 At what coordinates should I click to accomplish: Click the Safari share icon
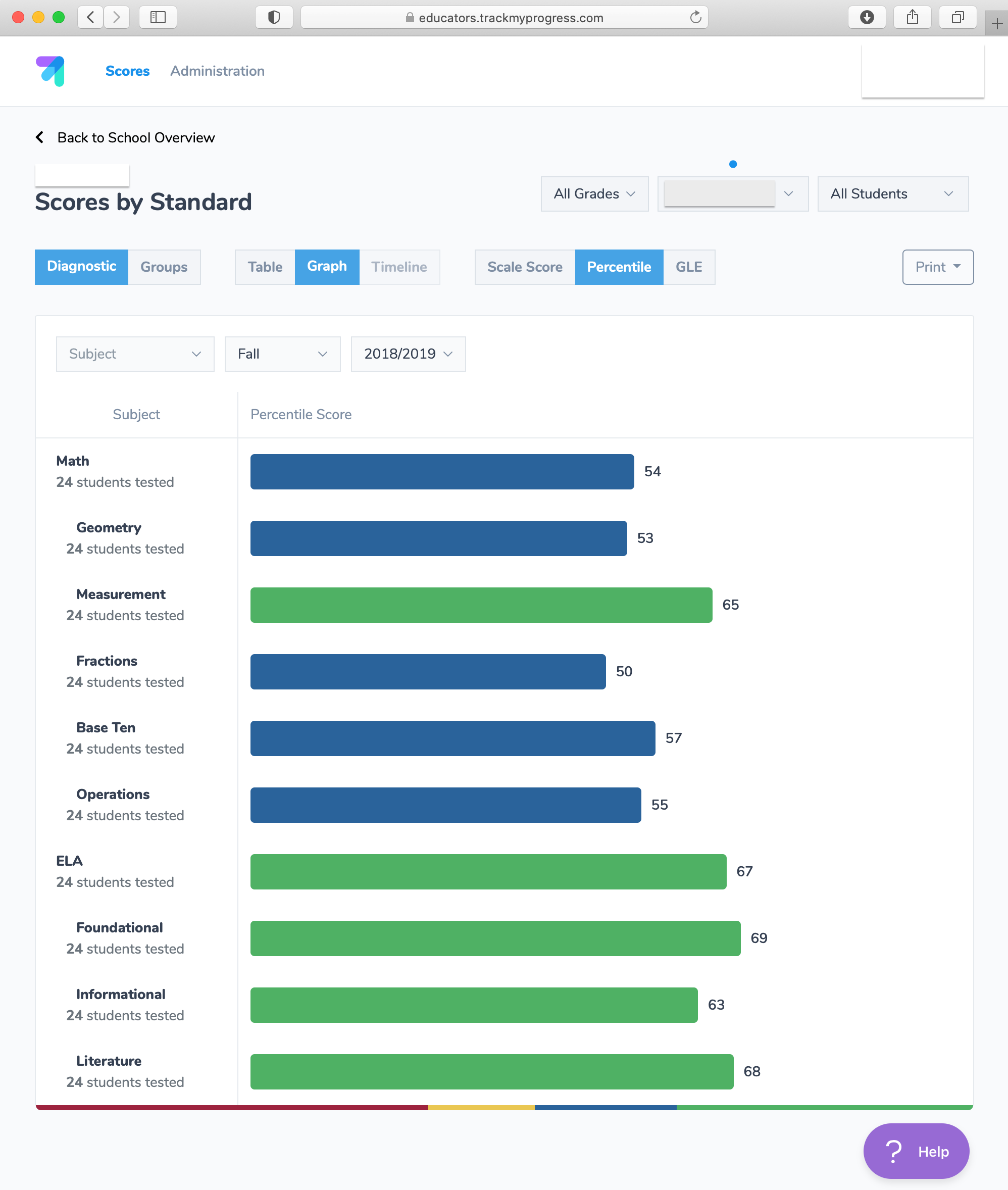912,17
